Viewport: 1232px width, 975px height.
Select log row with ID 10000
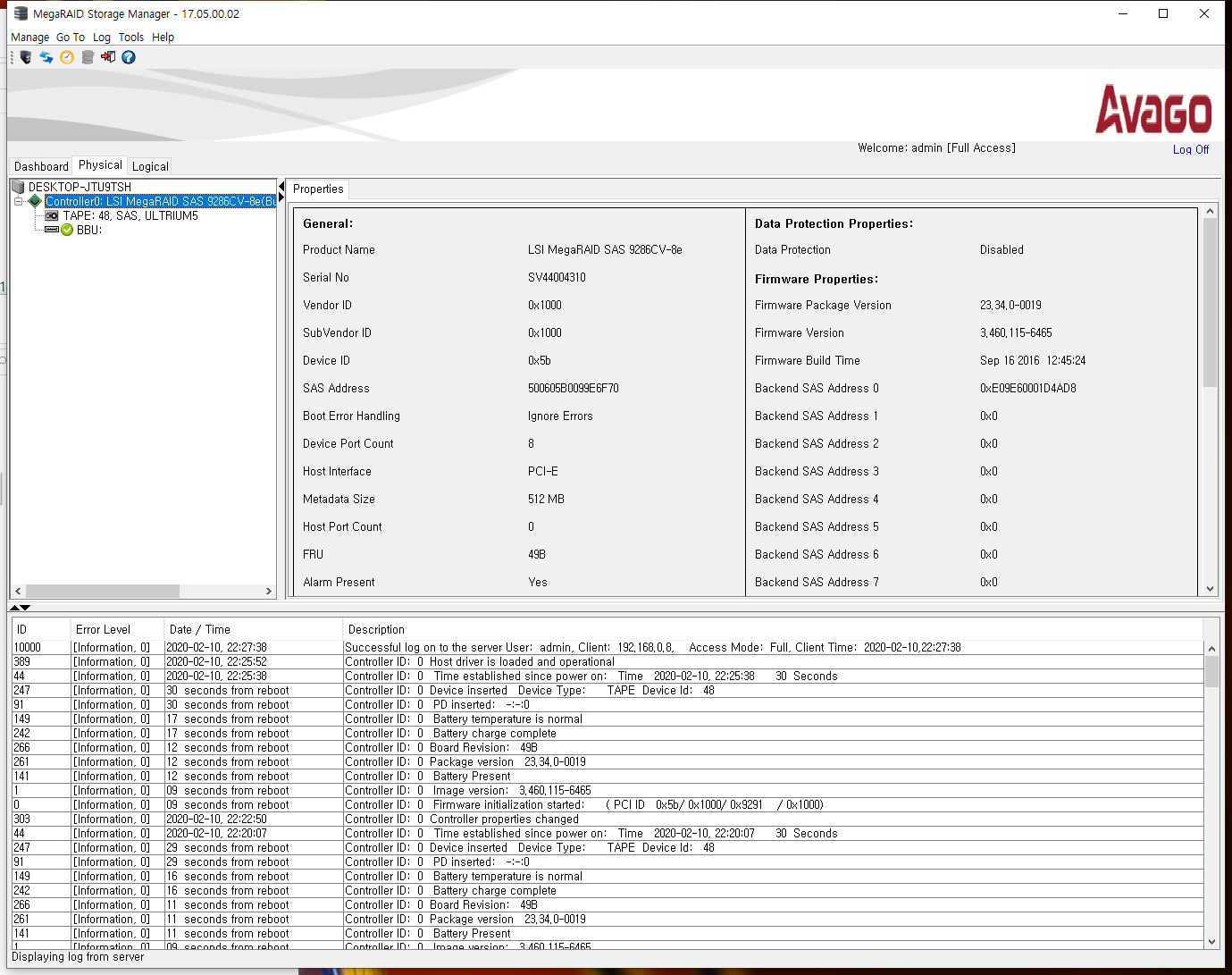point(608,647)
